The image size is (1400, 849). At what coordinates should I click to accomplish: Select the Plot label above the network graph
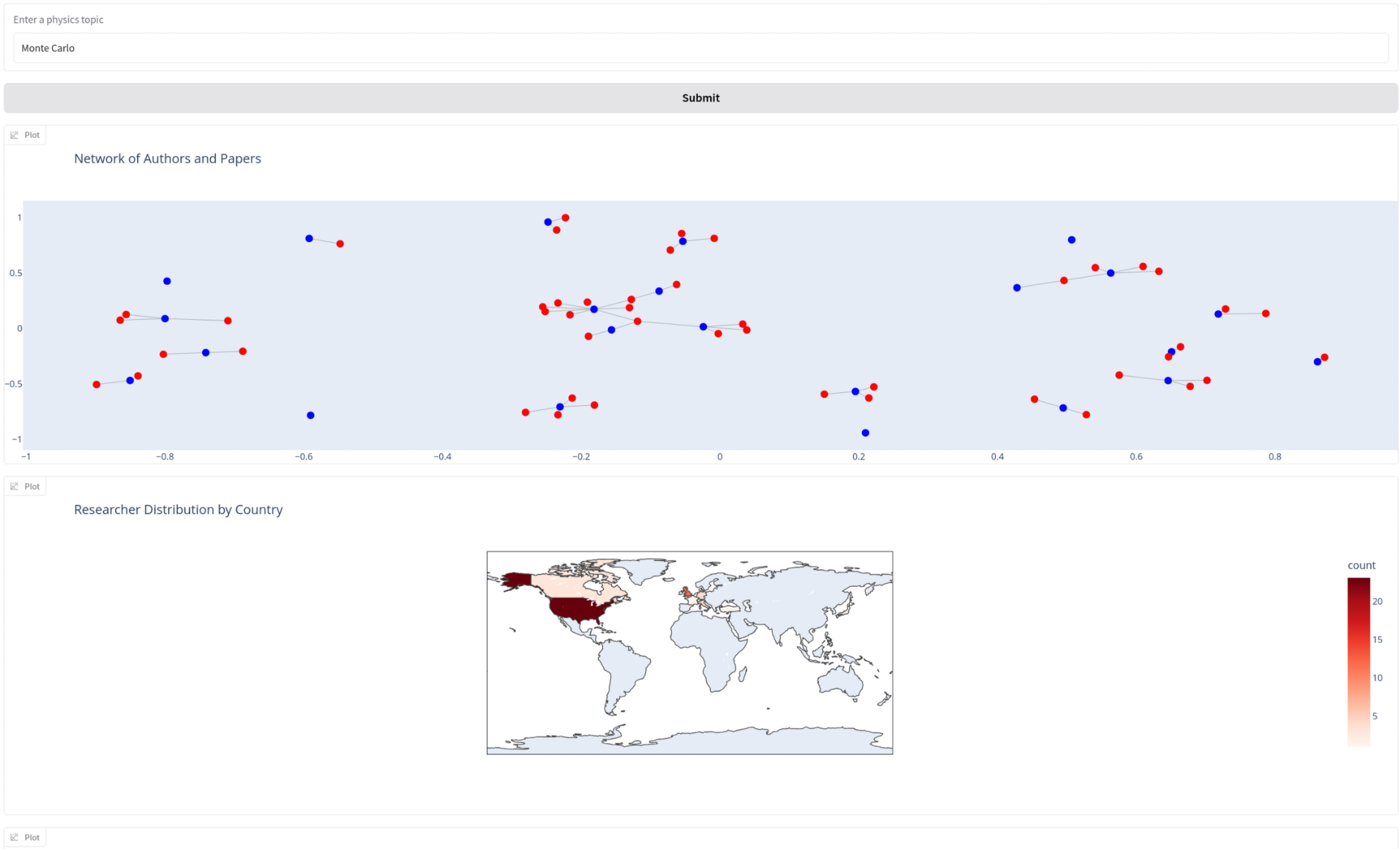pyautogui.click(x=32, y=135)
